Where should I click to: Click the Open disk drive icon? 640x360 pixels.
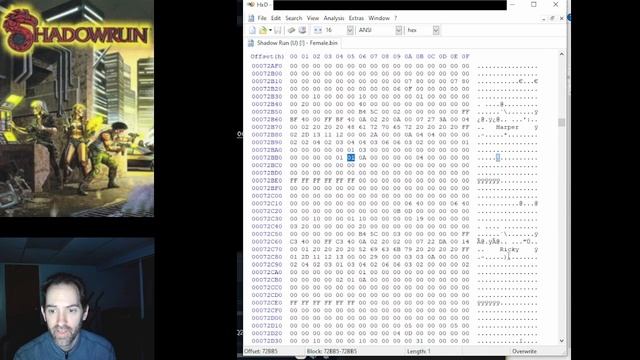(x=302, y=30)
